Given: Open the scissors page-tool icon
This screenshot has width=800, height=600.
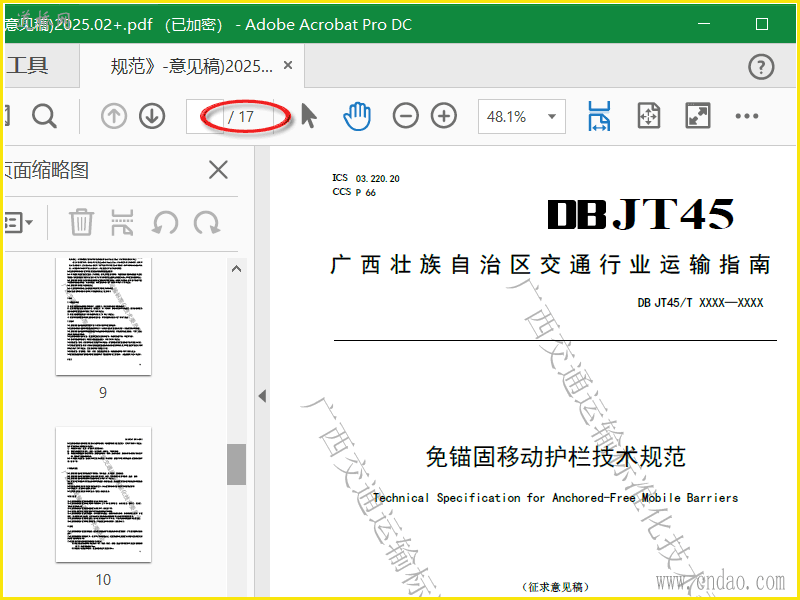Looking at the screenshot, I should point(122,222).
